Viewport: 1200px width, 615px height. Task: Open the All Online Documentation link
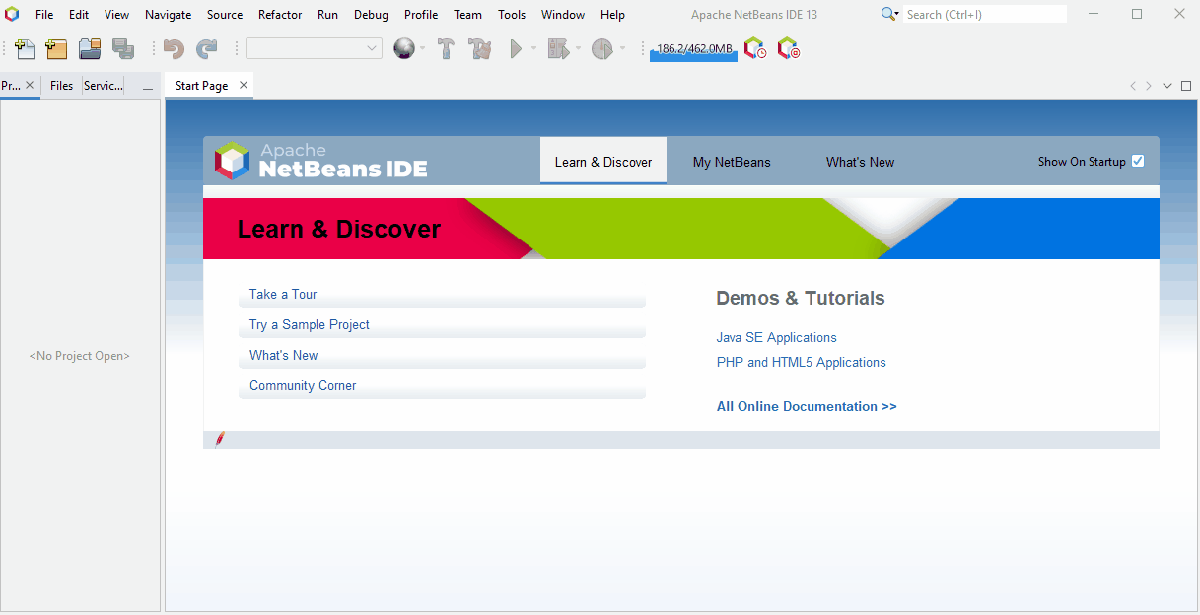(806, 407)
